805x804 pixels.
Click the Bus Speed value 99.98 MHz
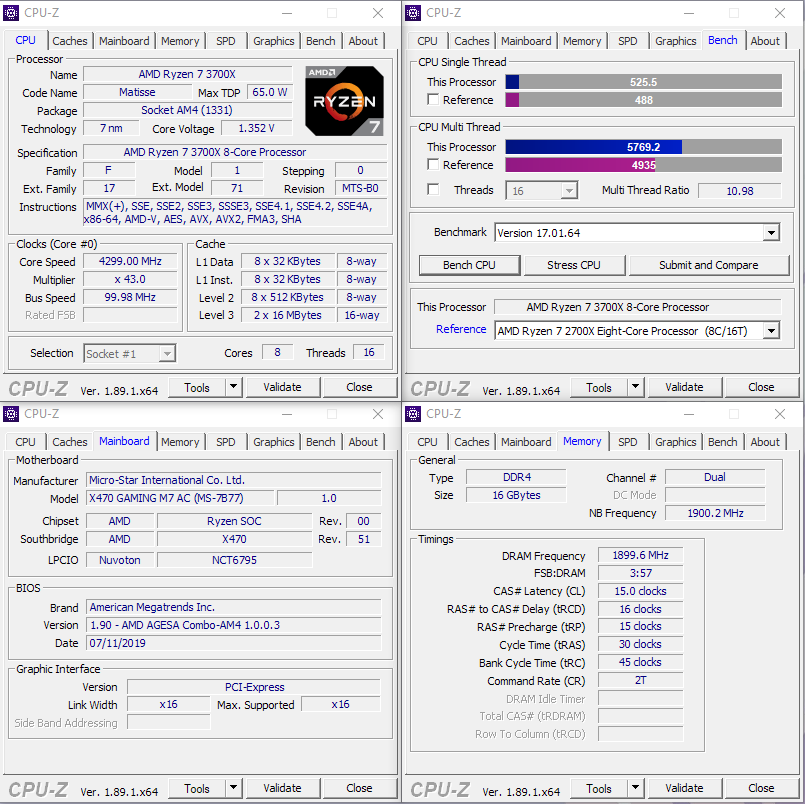(x=130, y=297)
